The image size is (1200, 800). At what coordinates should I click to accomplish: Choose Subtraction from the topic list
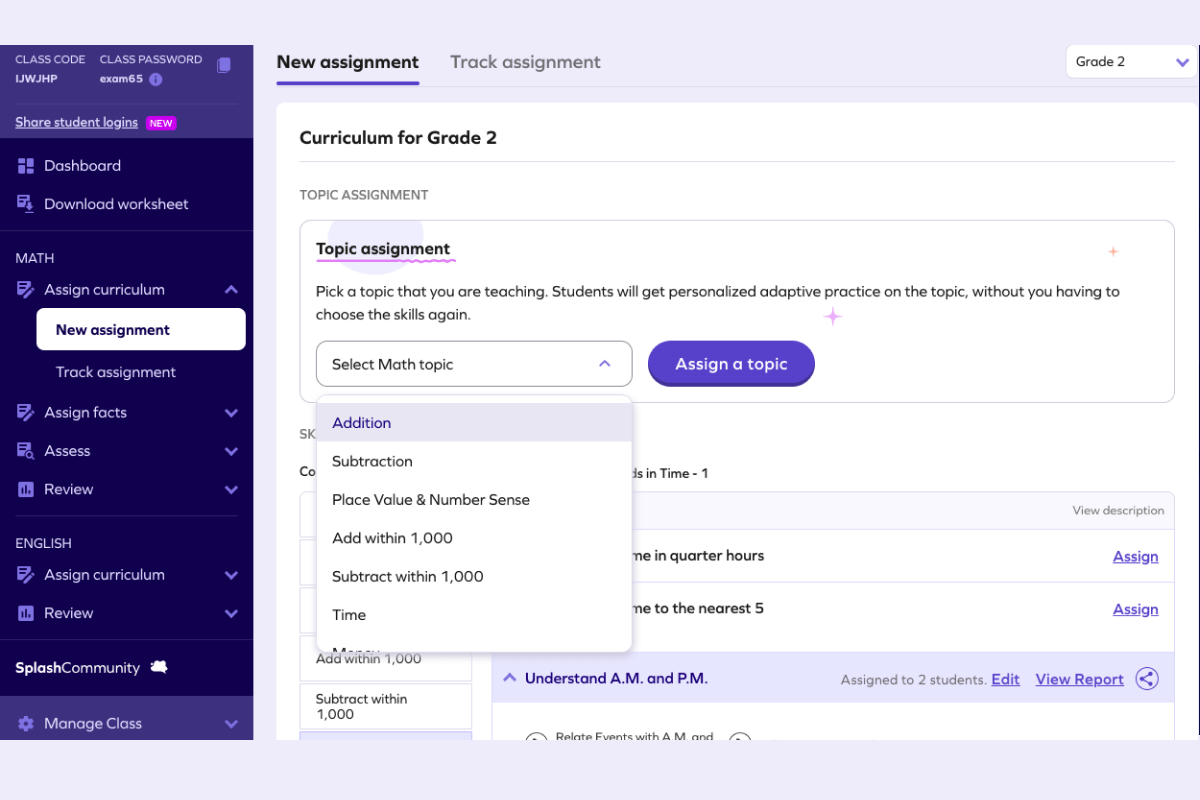[x=474, y=461]
